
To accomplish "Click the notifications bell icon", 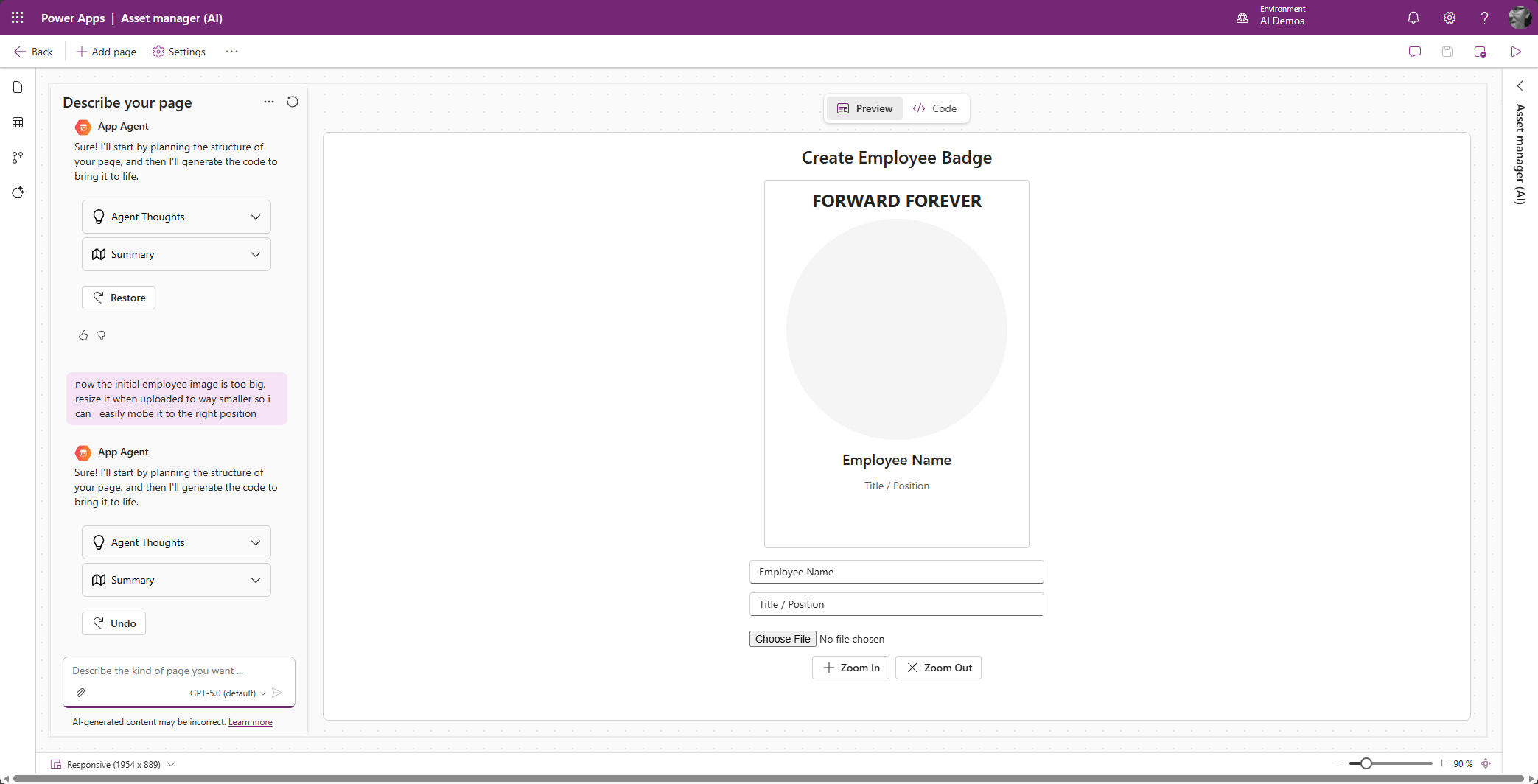I will pyautogui.click(x=1413, y=18).
